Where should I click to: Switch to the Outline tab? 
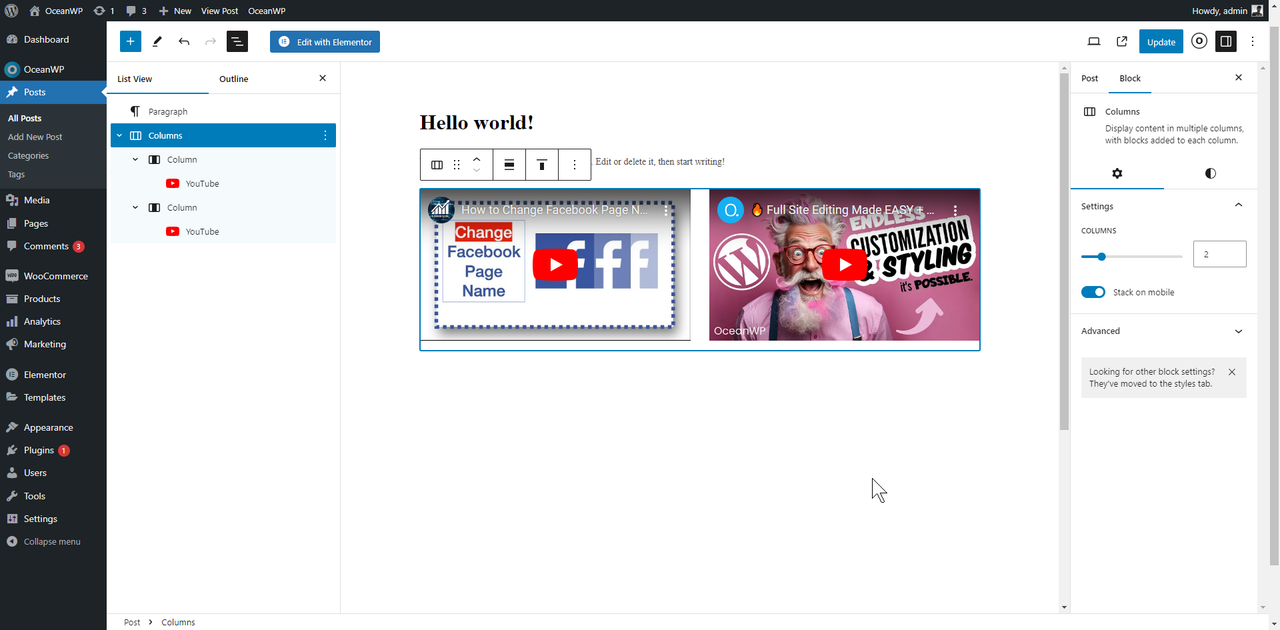pos(234,79)
